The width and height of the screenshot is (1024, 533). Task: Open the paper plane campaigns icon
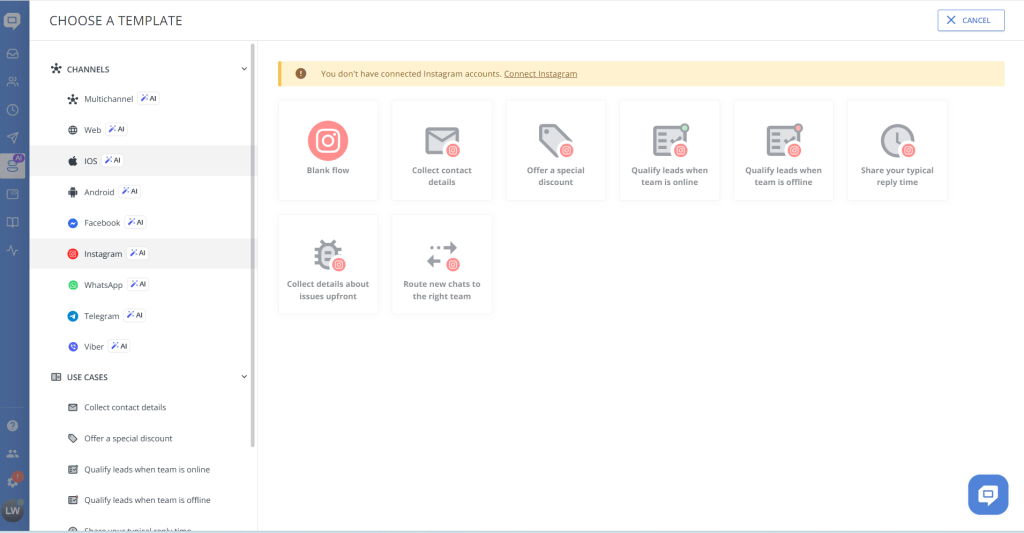coord(12,138)
